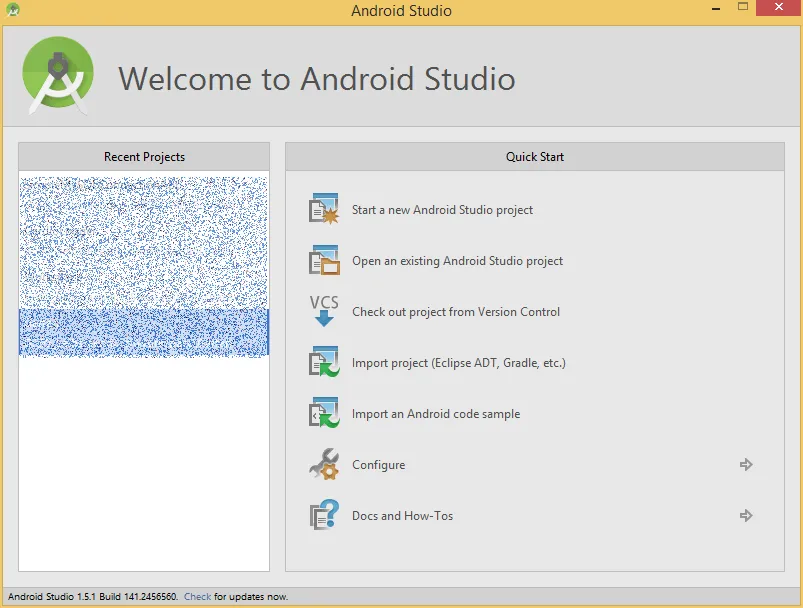Click the VCS checkout arrow icon
This screenshot has width=803, height=608.
pyautogui.click(x=324, y=311)
